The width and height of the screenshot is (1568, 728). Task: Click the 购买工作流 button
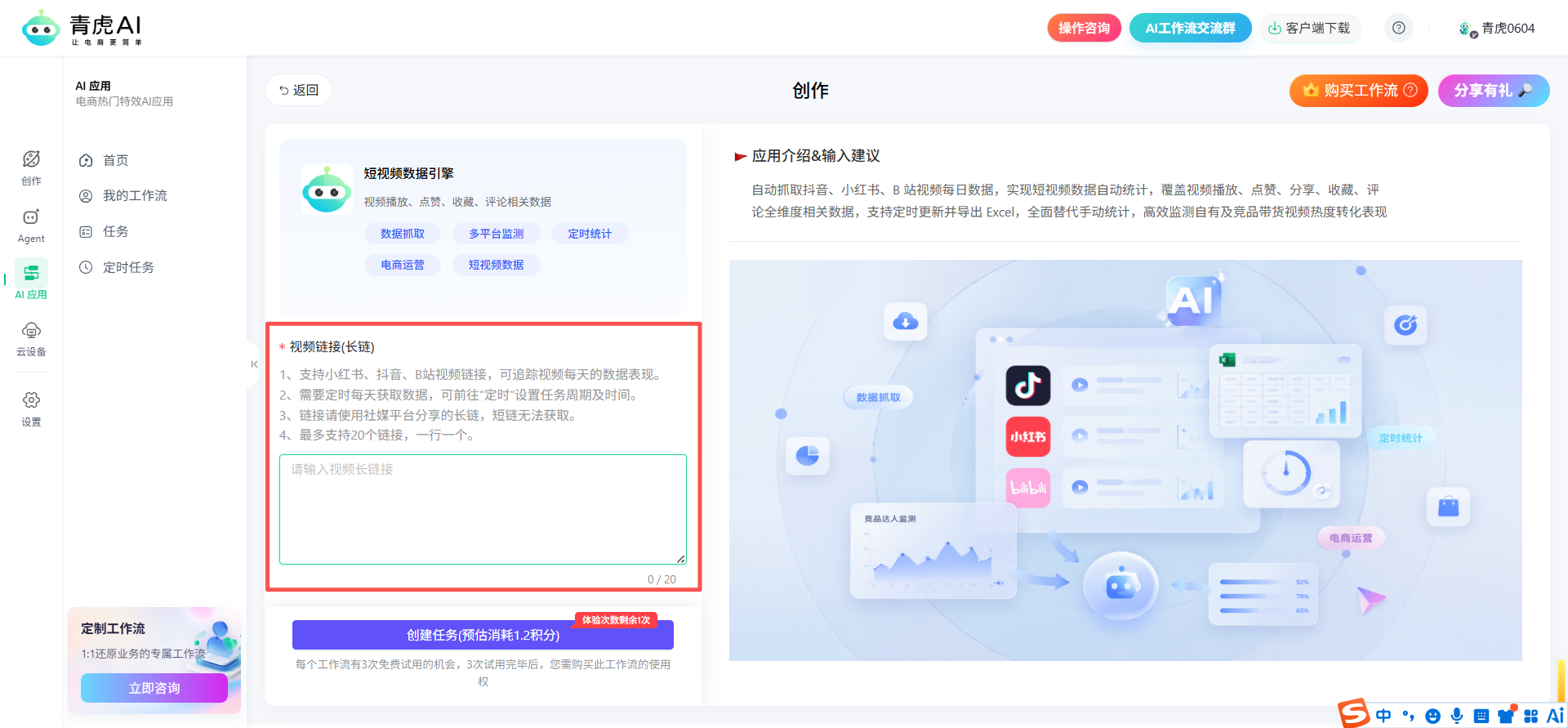click(1358, 90)
